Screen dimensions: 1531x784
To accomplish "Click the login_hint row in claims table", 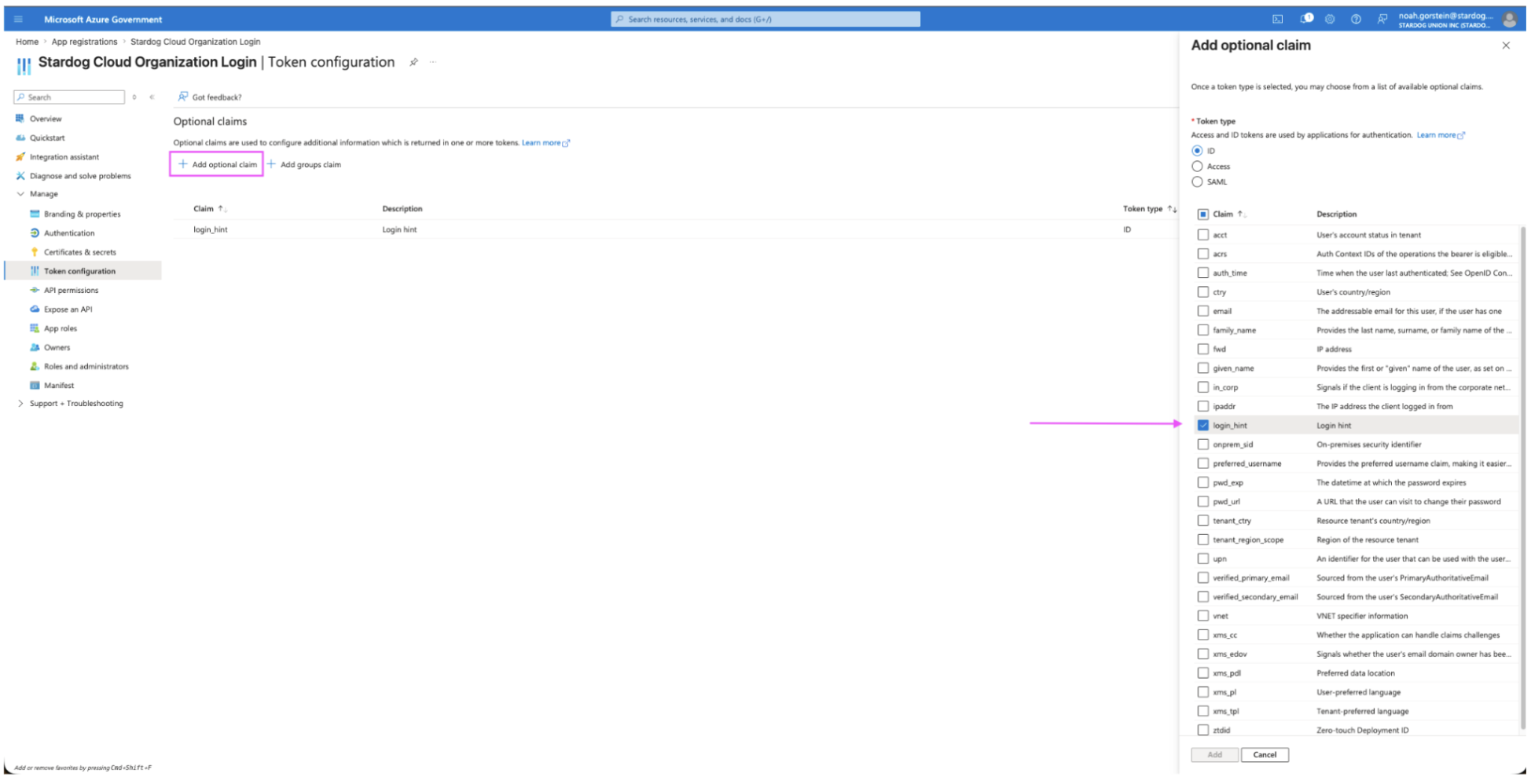I will (x=674, y=229).
